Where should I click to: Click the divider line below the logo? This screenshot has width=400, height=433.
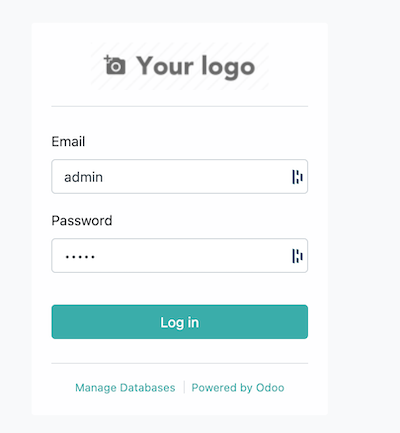point(180,106)
